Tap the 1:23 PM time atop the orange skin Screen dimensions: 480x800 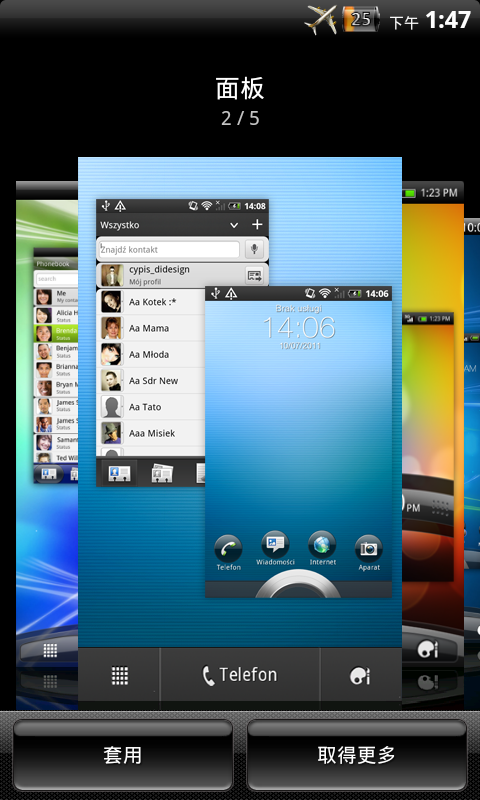point(438,193)
